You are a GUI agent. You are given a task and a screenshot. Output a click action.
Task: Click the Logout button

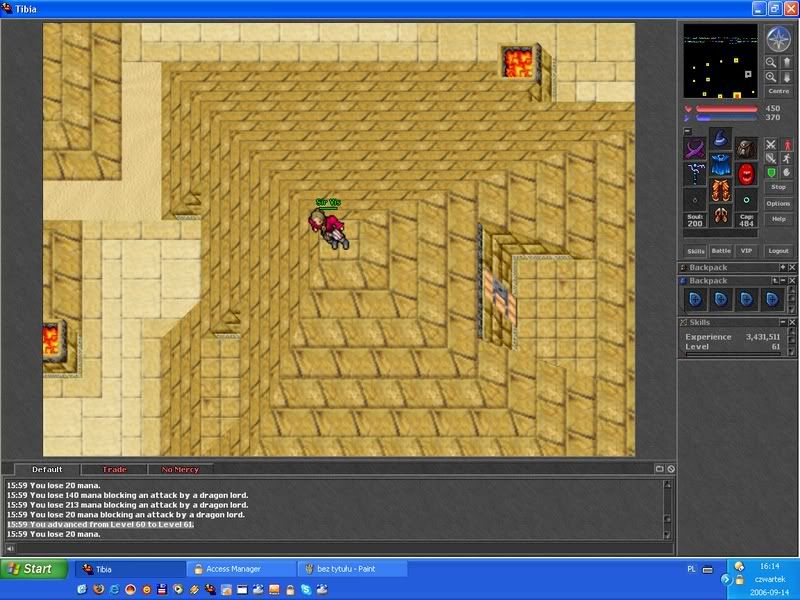779,251
